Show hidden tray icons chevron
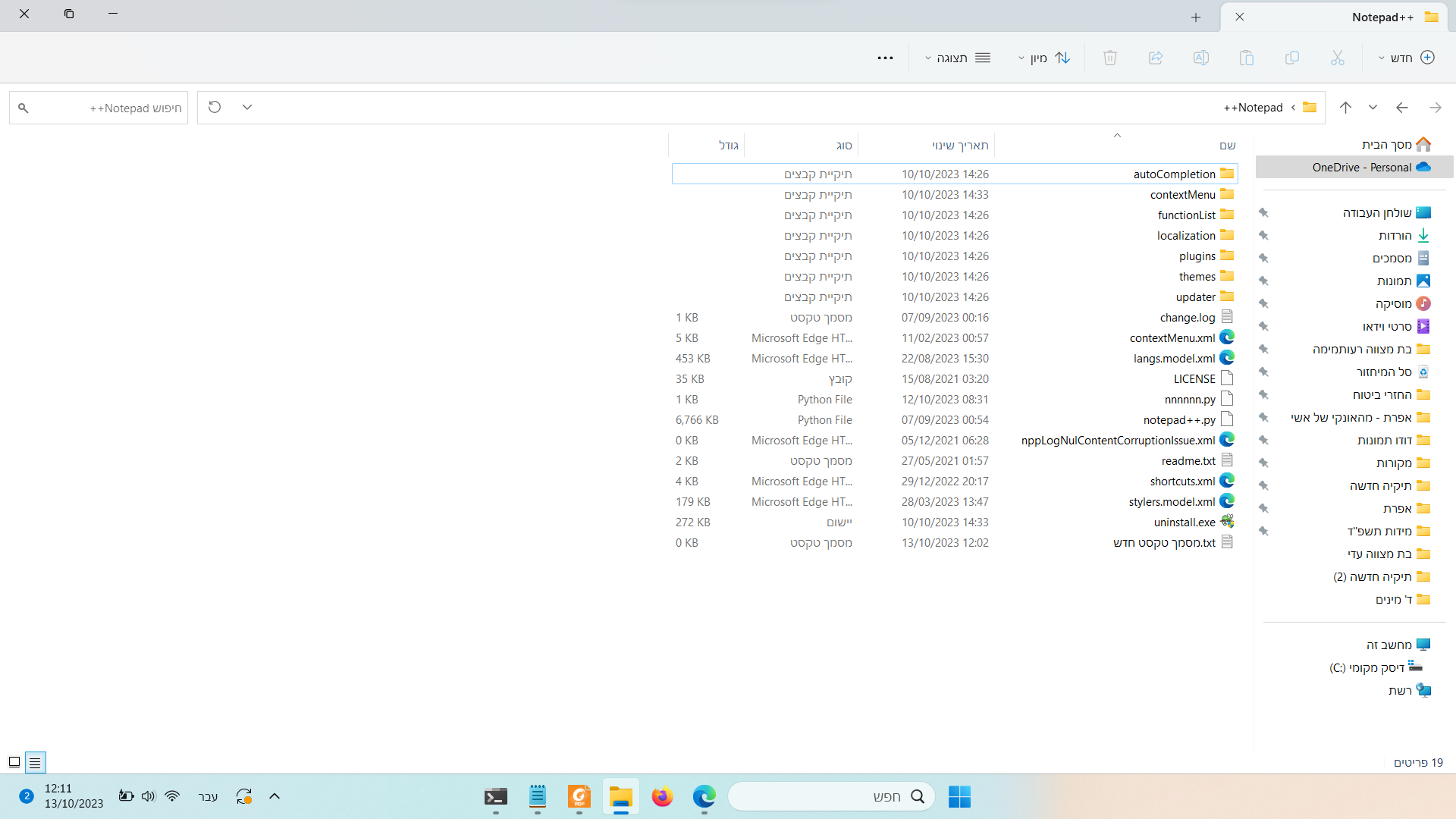This screenshot has height=819, width=1456. point(275,796)
